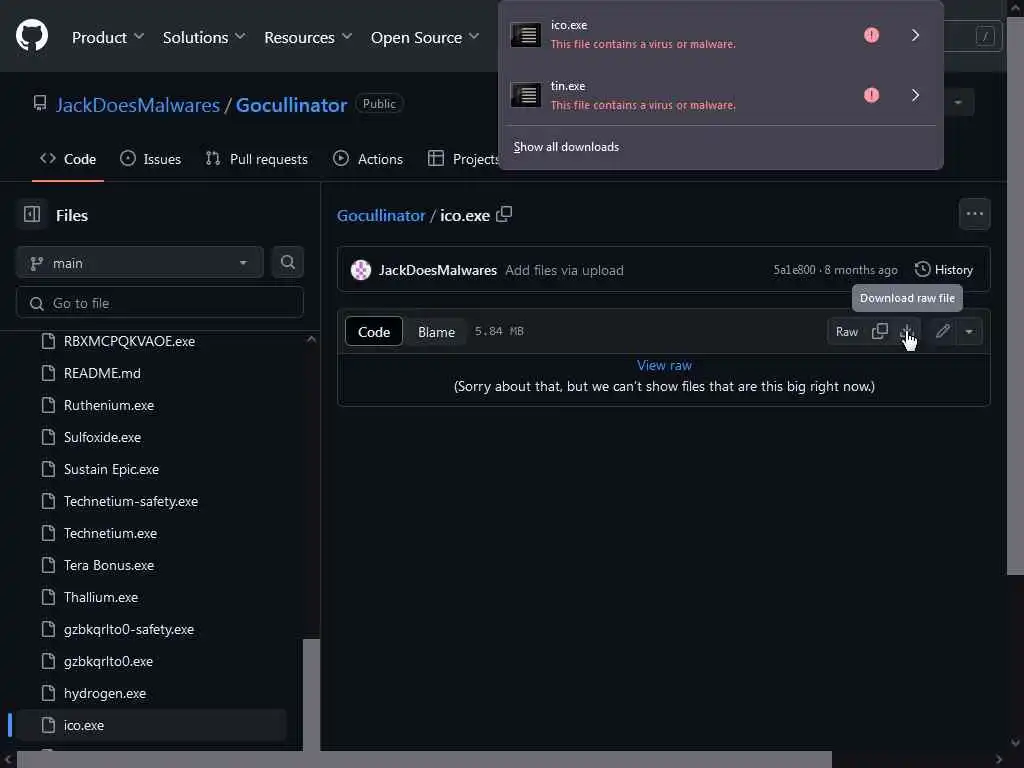Screen dimensions: 1024x768
Task: Click the file tree scroll up arrow
Action: click(x=312, y=339)
